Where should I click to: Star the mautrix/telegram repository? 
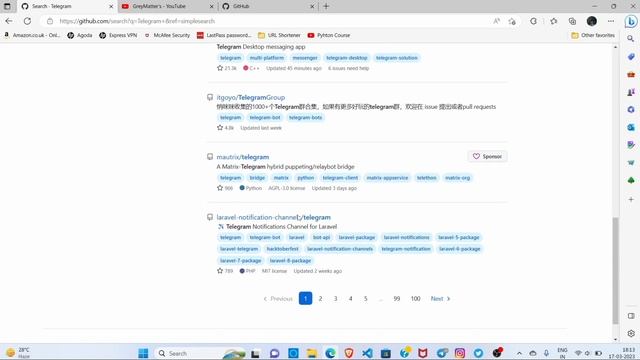click(x=220, y=188)
